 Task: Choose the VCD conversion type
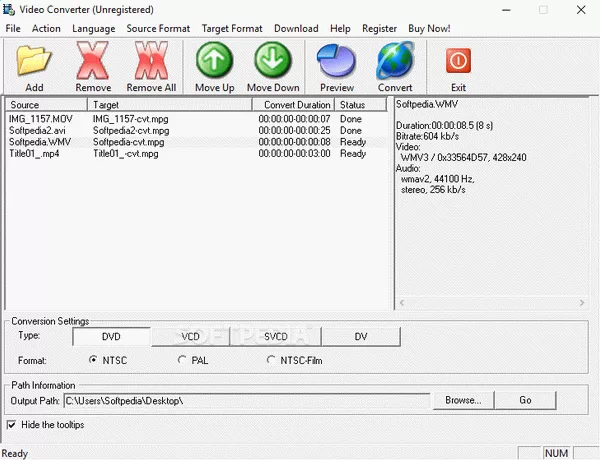[190, 336]
